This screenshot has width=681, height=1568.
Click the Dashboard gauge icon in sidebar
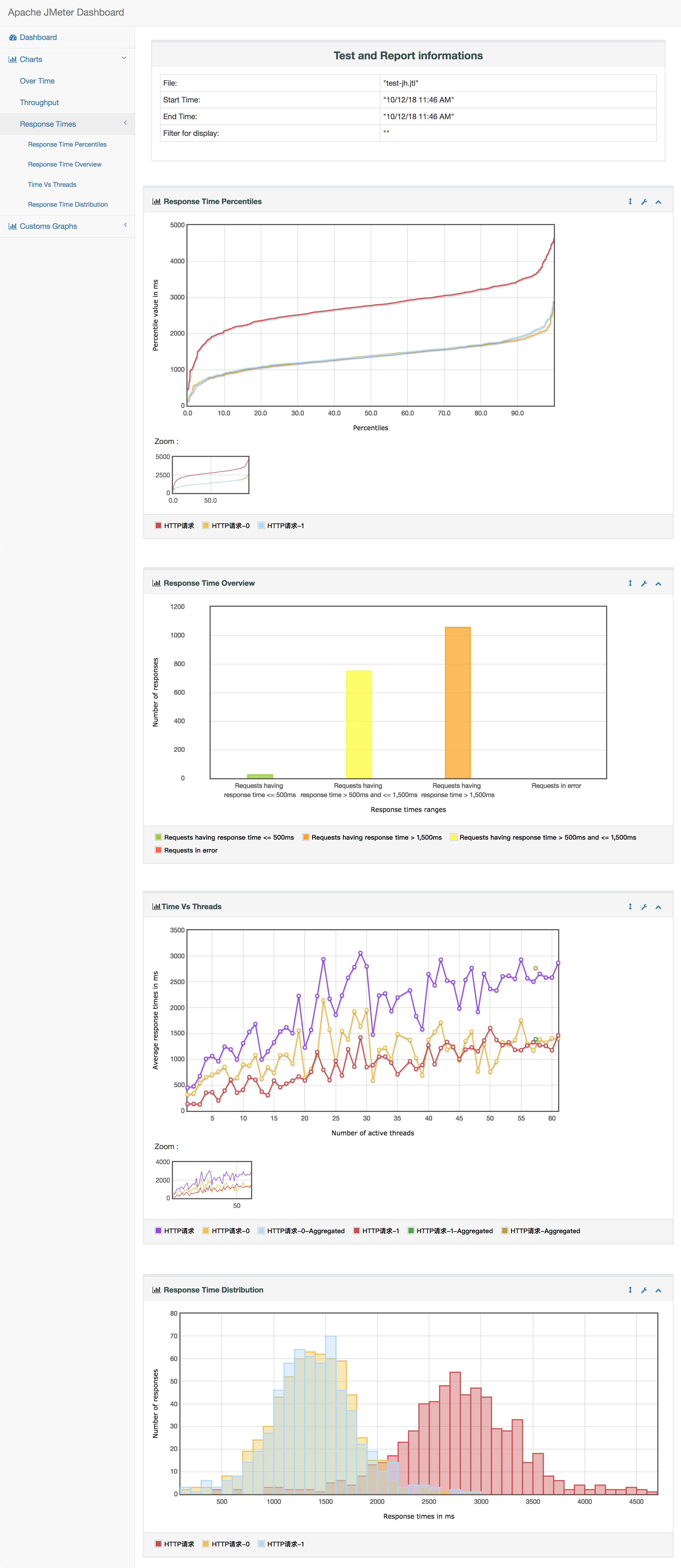pos(13,37)
